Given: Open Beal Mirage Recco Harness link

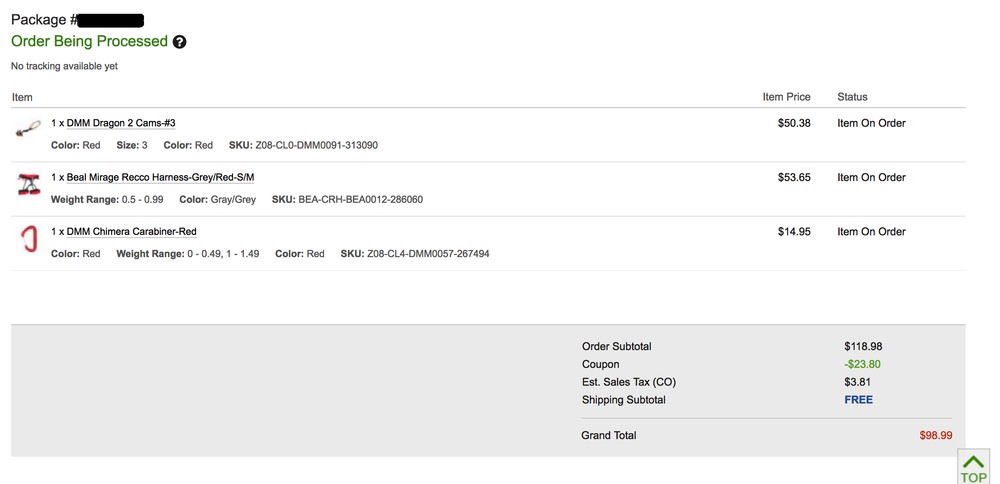Looking at the screenshot, I should (160, 177).
